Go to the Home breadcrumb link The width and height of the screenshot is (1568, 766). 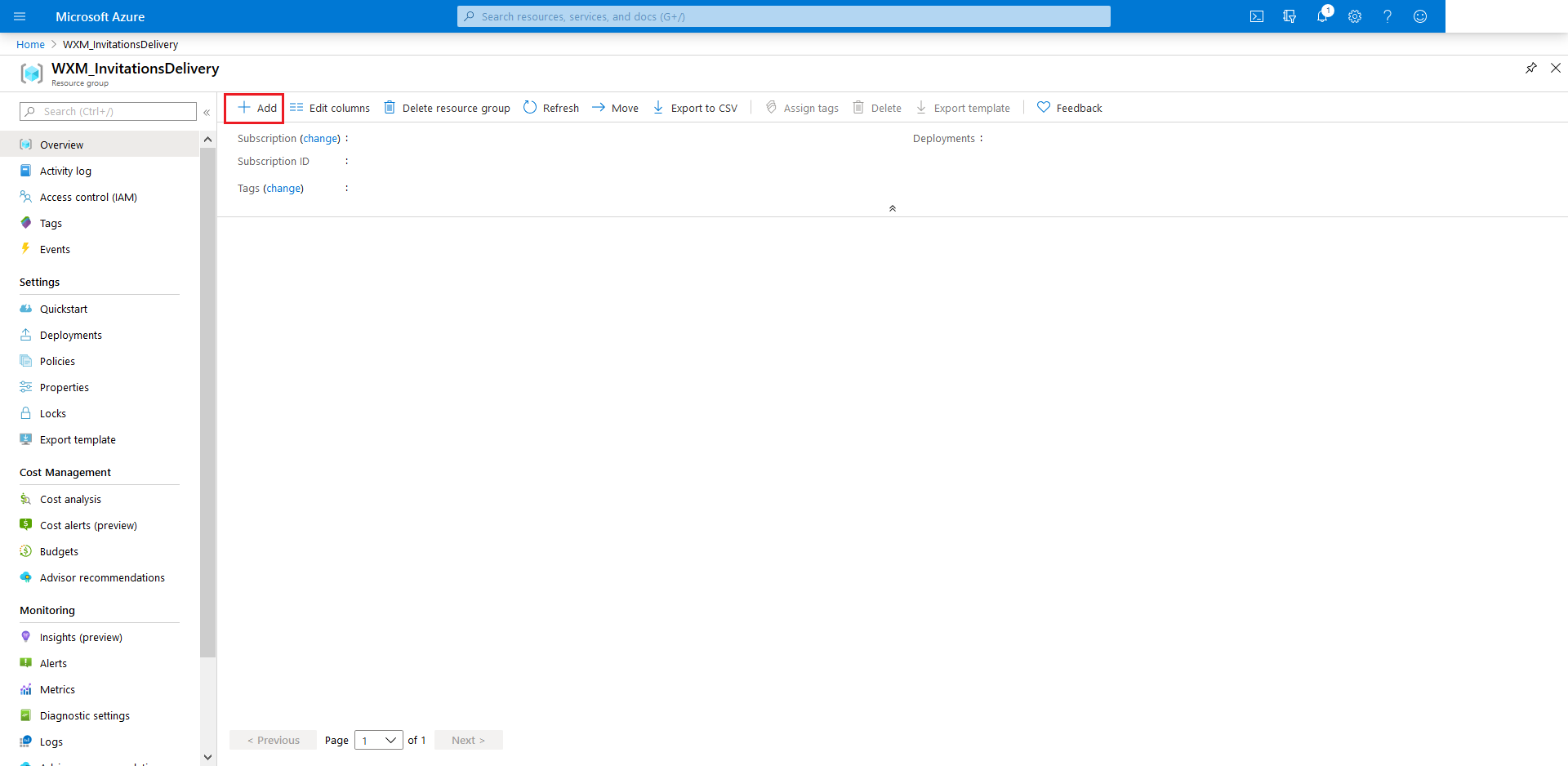coord(30,44)
